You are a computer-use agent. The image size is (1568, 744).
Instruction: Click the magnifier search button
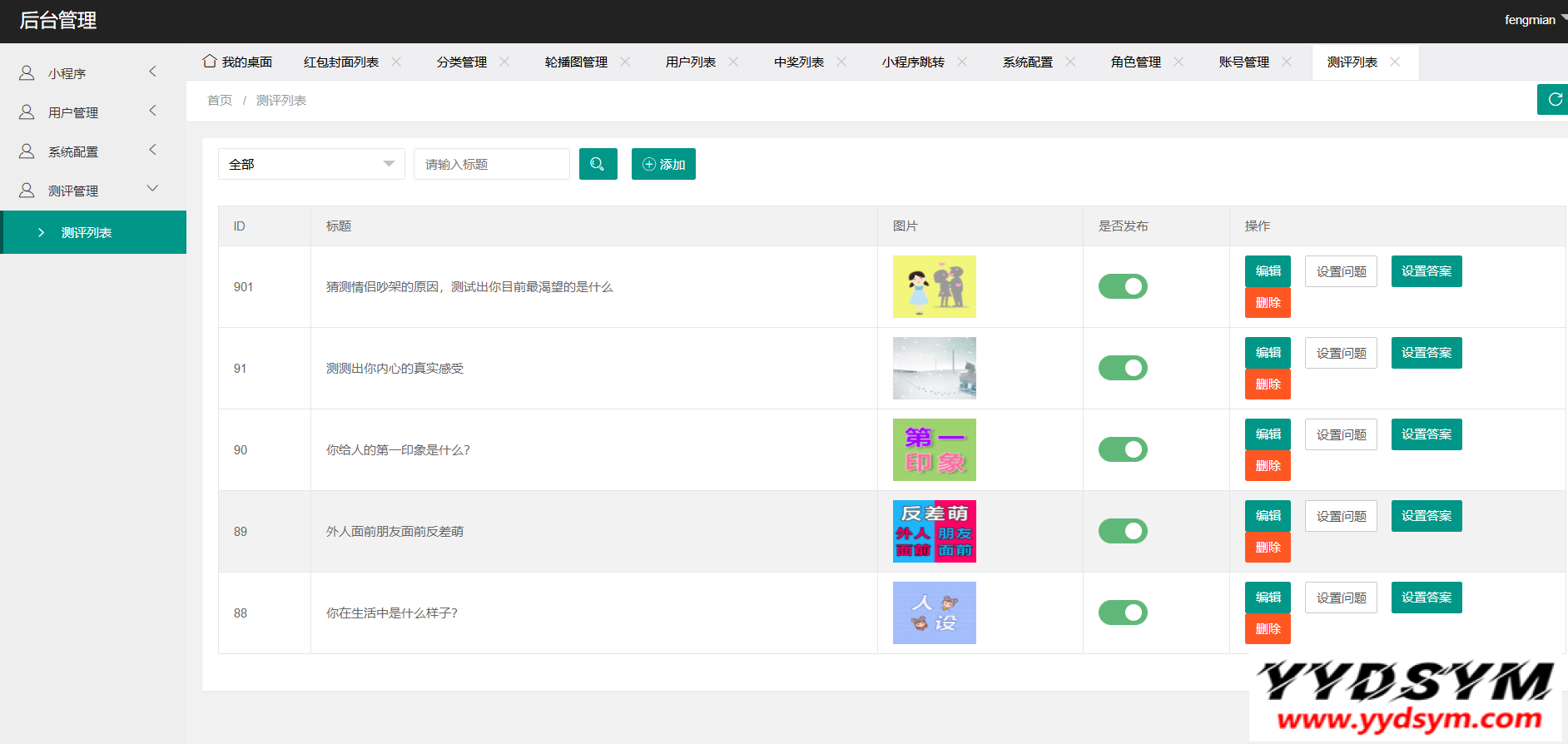[x=598, y=164]
